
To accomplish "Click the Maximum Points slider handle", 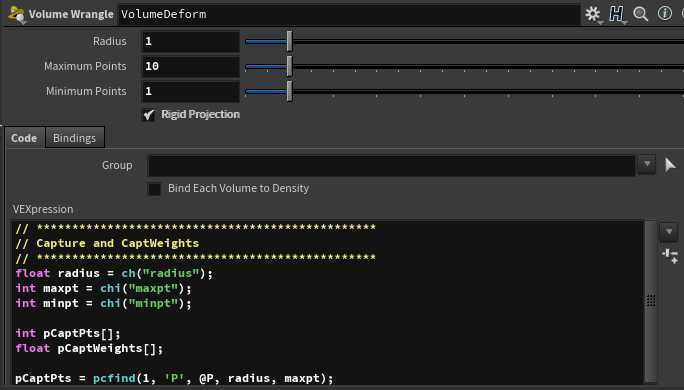I will point(289,66).
